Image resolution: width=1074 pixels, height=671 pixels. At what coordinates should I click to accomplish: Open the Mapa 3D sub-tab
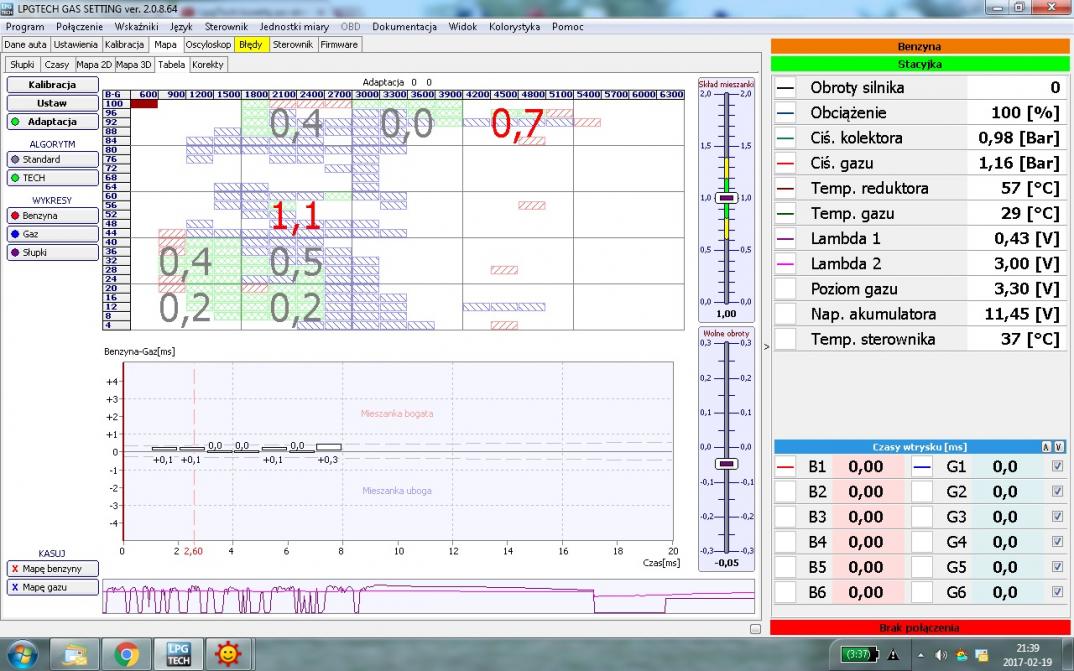tap(134, 64)
